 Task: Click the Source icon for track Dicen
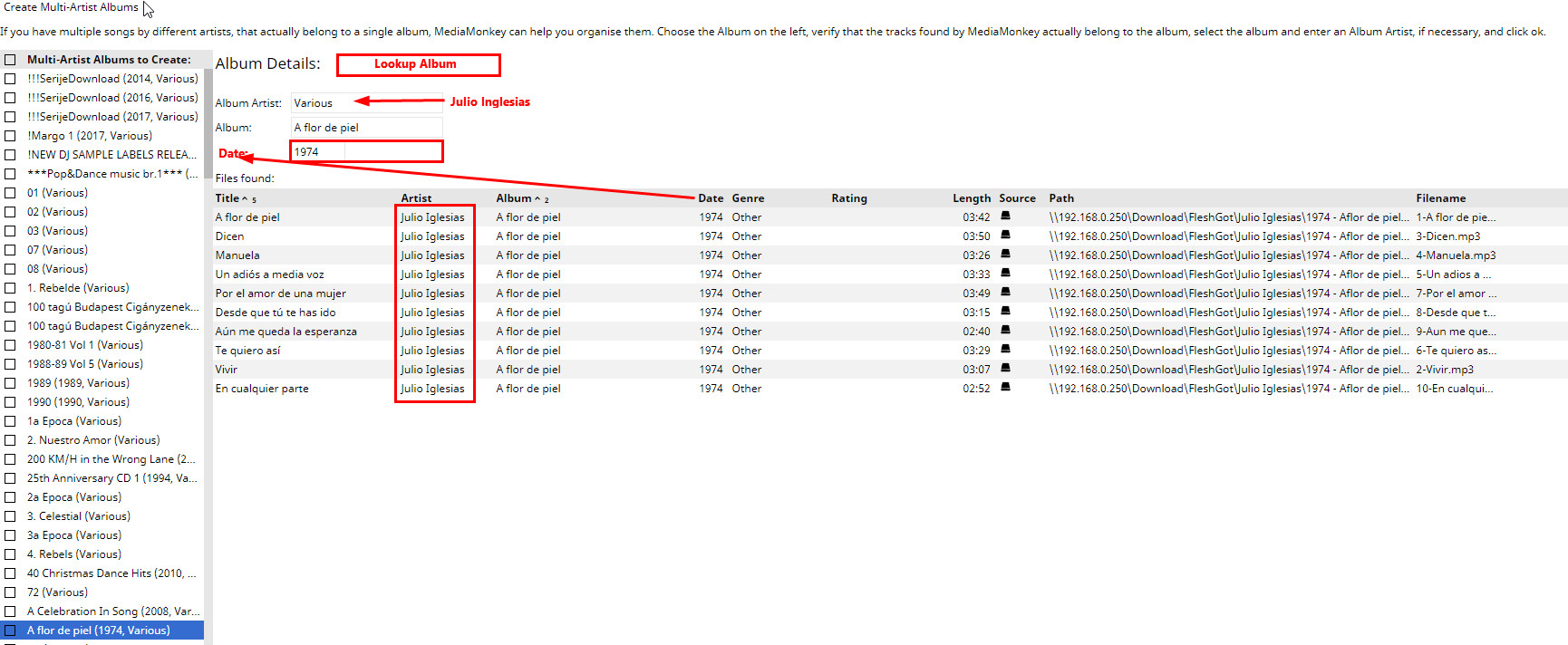point(1005,236)
